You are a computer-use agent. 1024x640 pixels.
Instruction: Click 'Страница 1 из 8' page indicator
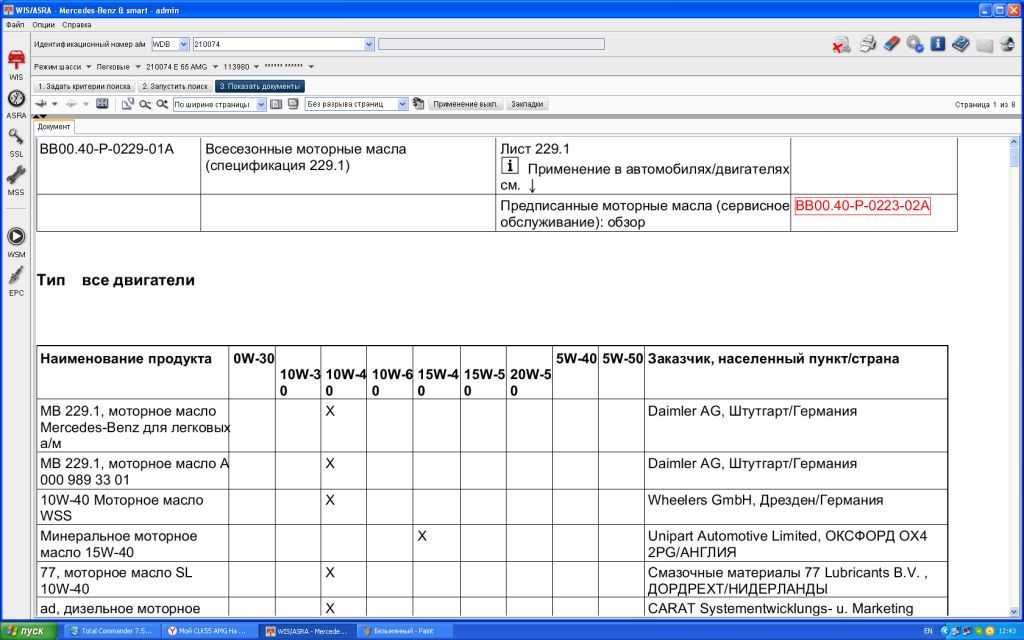(x=985, y=104)
